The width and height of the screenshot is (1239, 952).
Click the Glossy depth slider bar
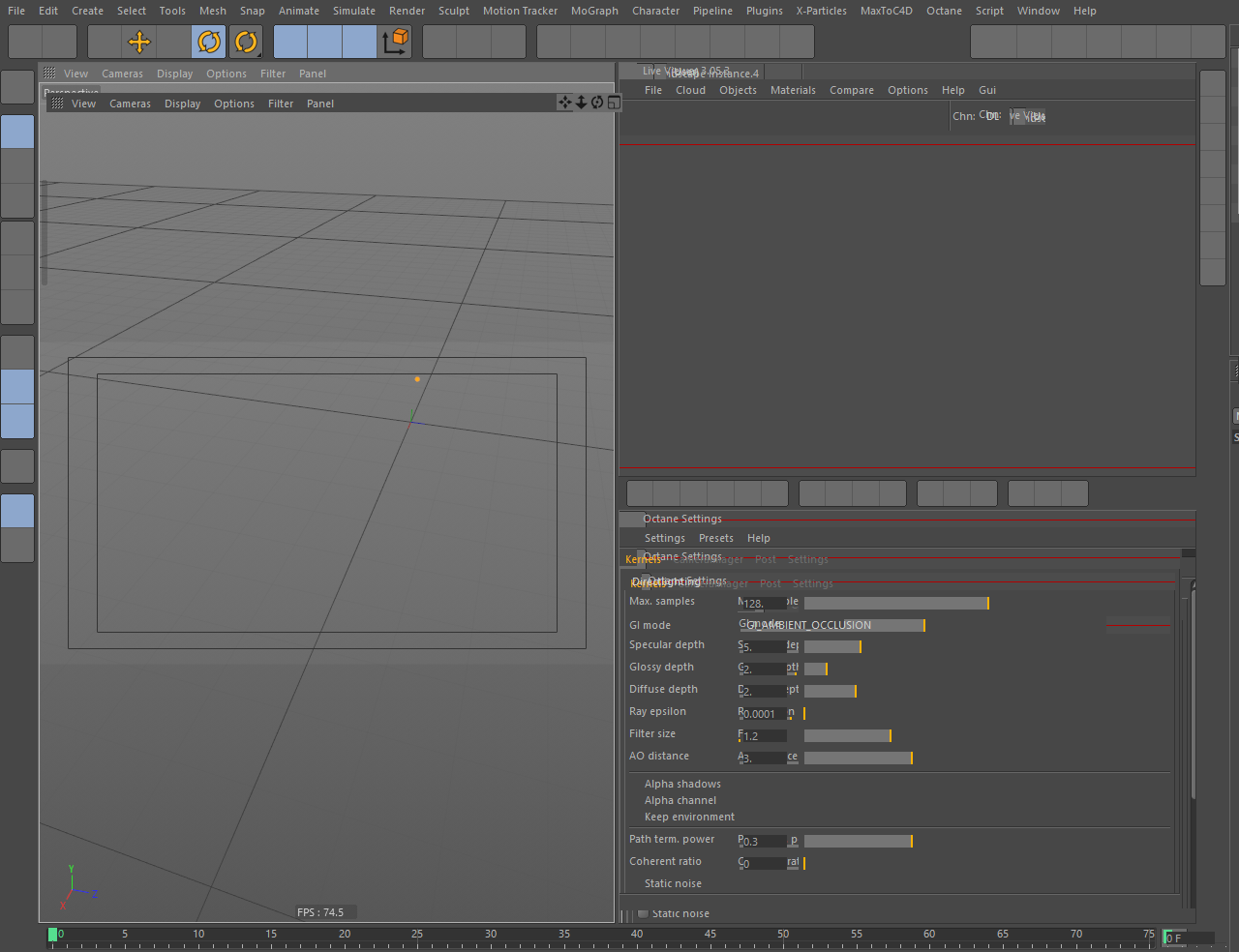(816, 669)
